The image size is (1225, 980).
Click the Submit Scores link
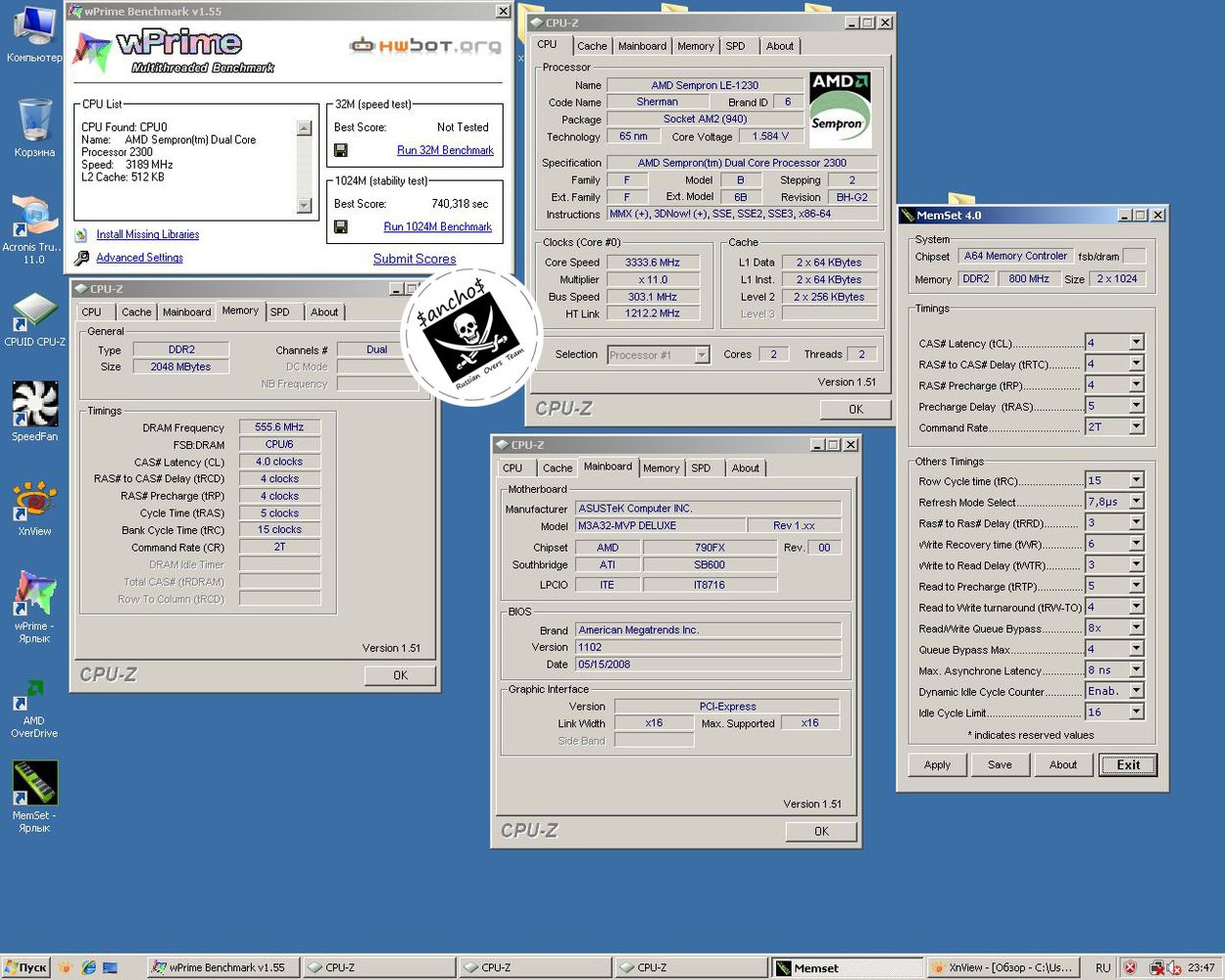tap(415, 259)
